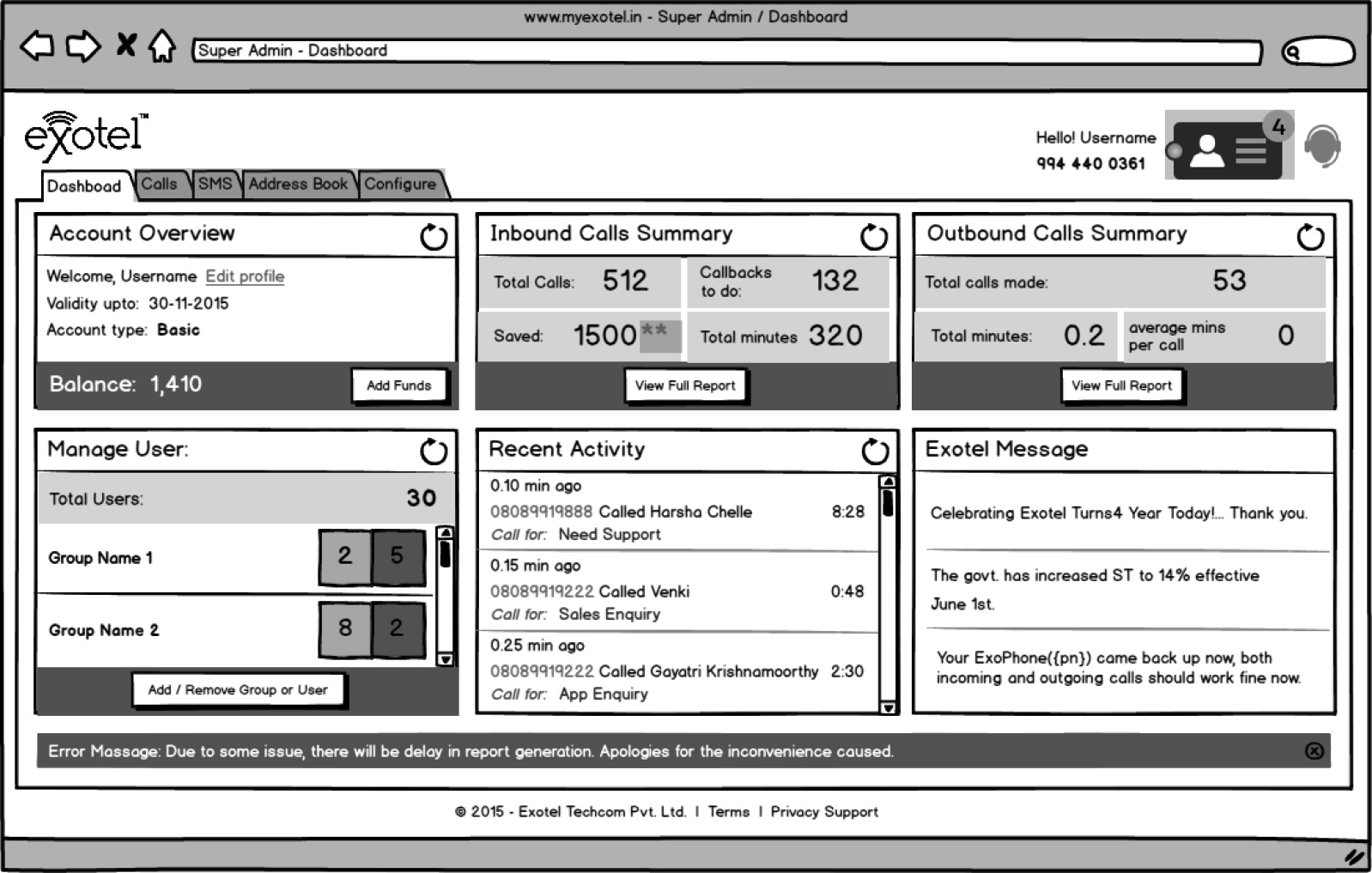Click Add / Remove Group or User

pyautogui.click(x=238, y=689)
